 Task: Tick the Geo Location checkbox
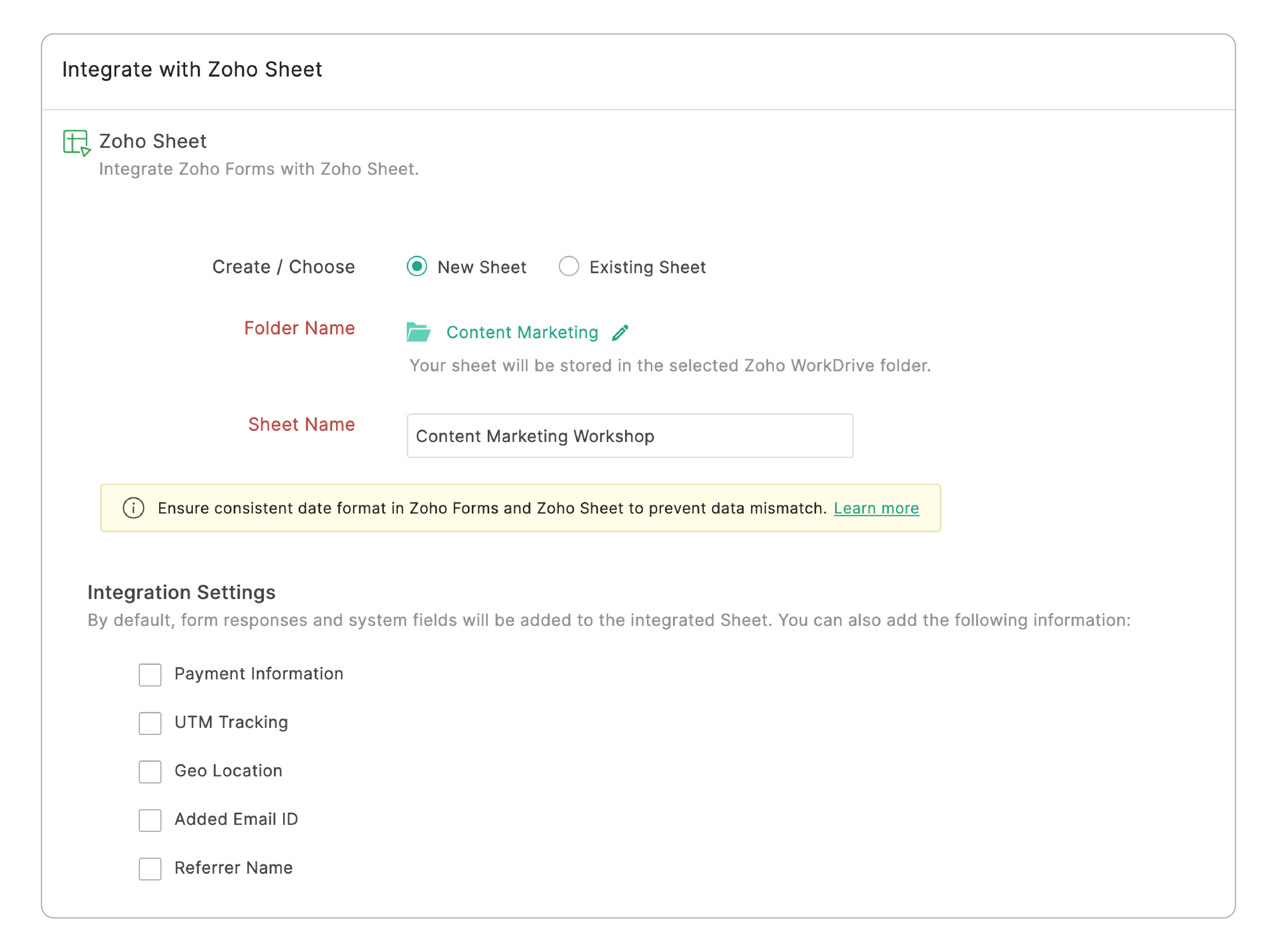(150, 771)
